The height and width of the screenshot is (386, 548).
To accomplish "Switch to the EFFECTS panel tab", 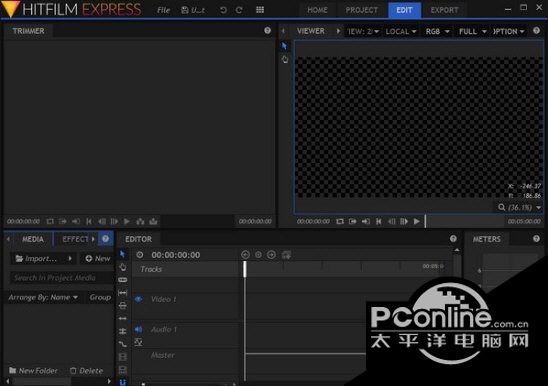I will [75, 239].
